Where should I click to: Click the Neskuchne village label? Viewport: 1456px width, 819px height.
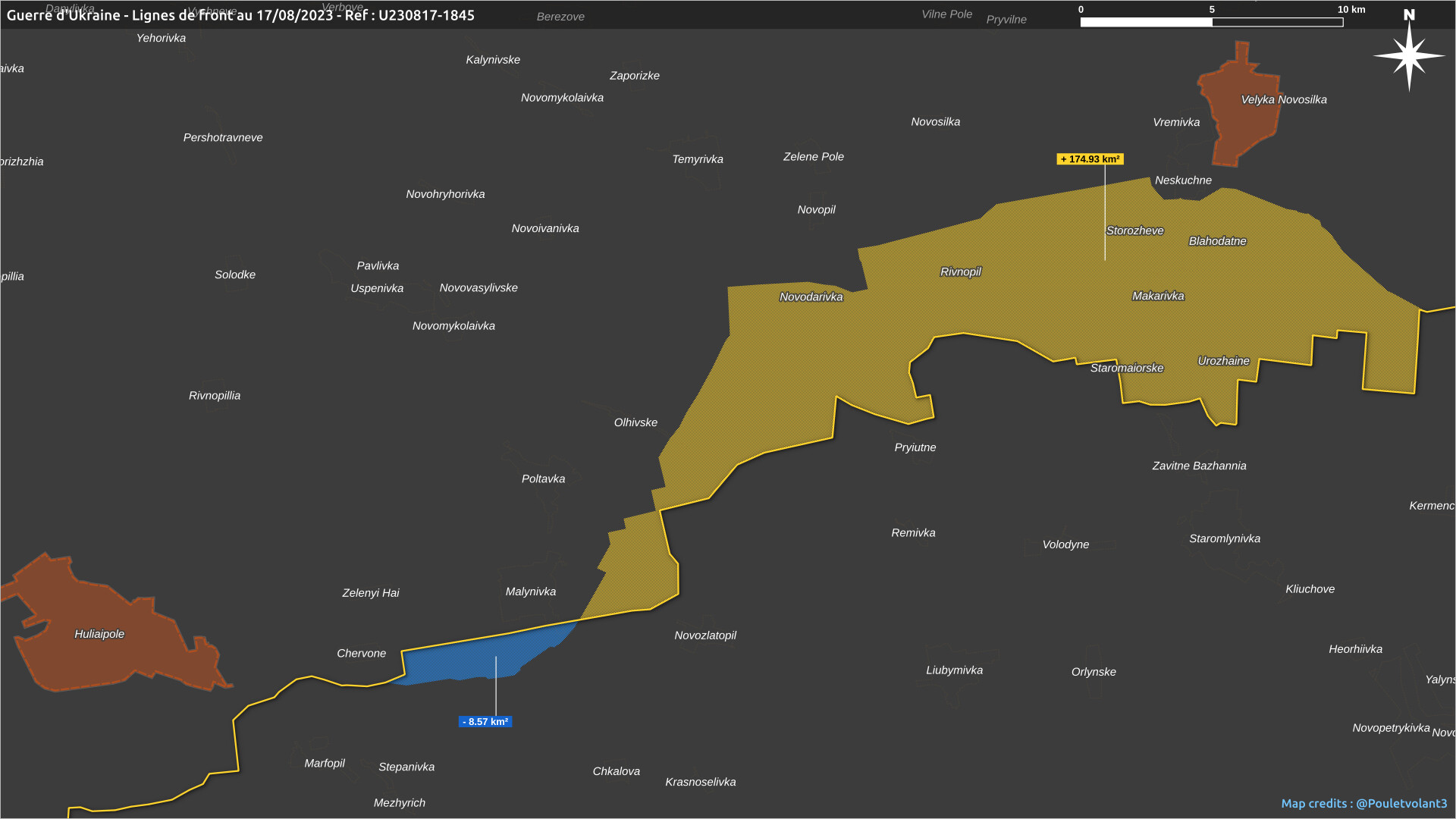pos(1182,180)
